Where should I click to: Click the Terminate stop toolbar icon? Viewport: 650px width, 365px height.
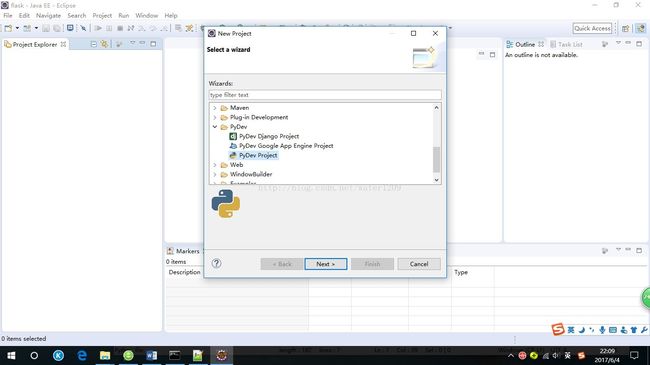[120, 28]
